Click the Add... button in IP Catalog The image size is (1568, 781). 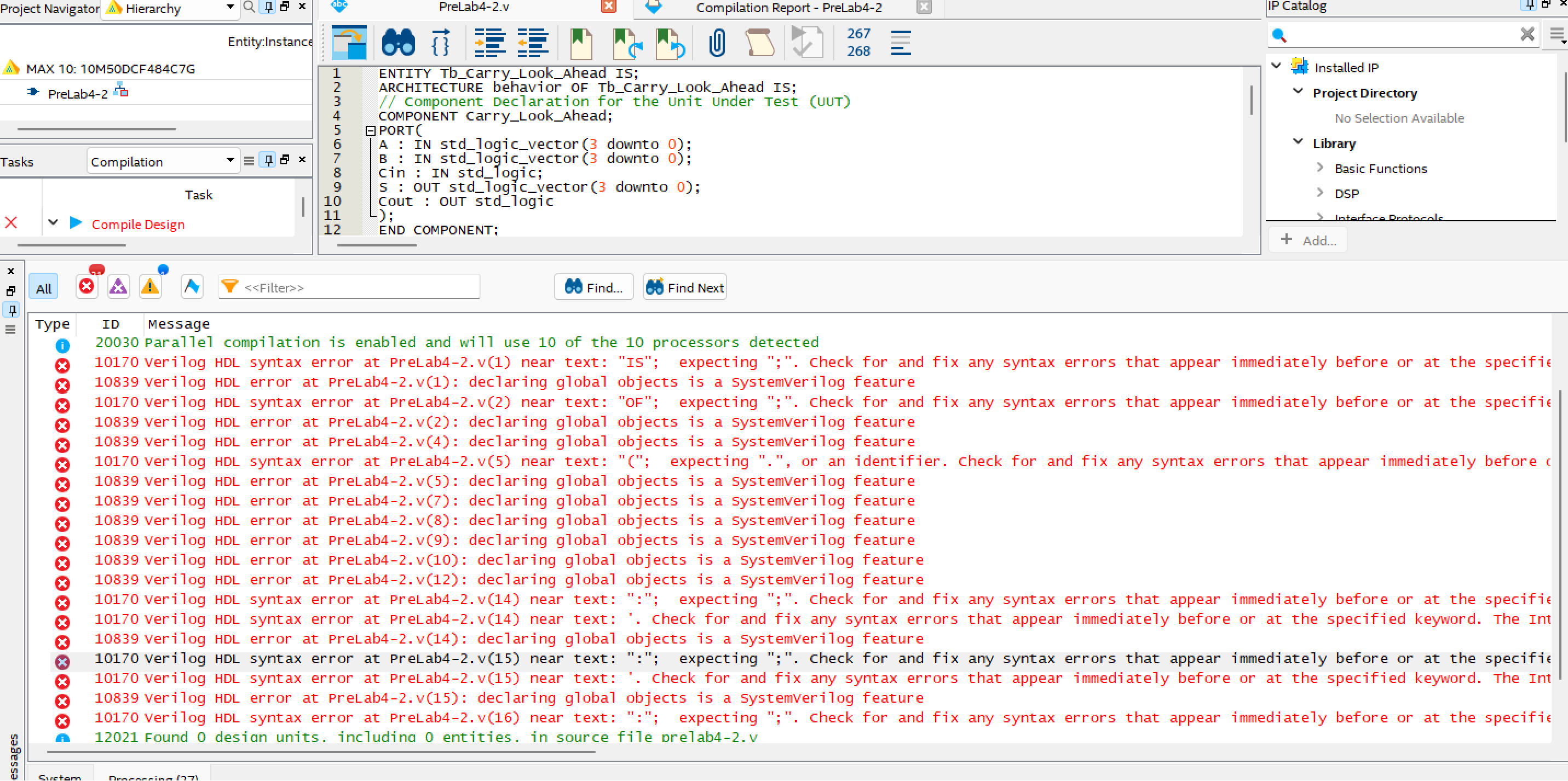1308,240
